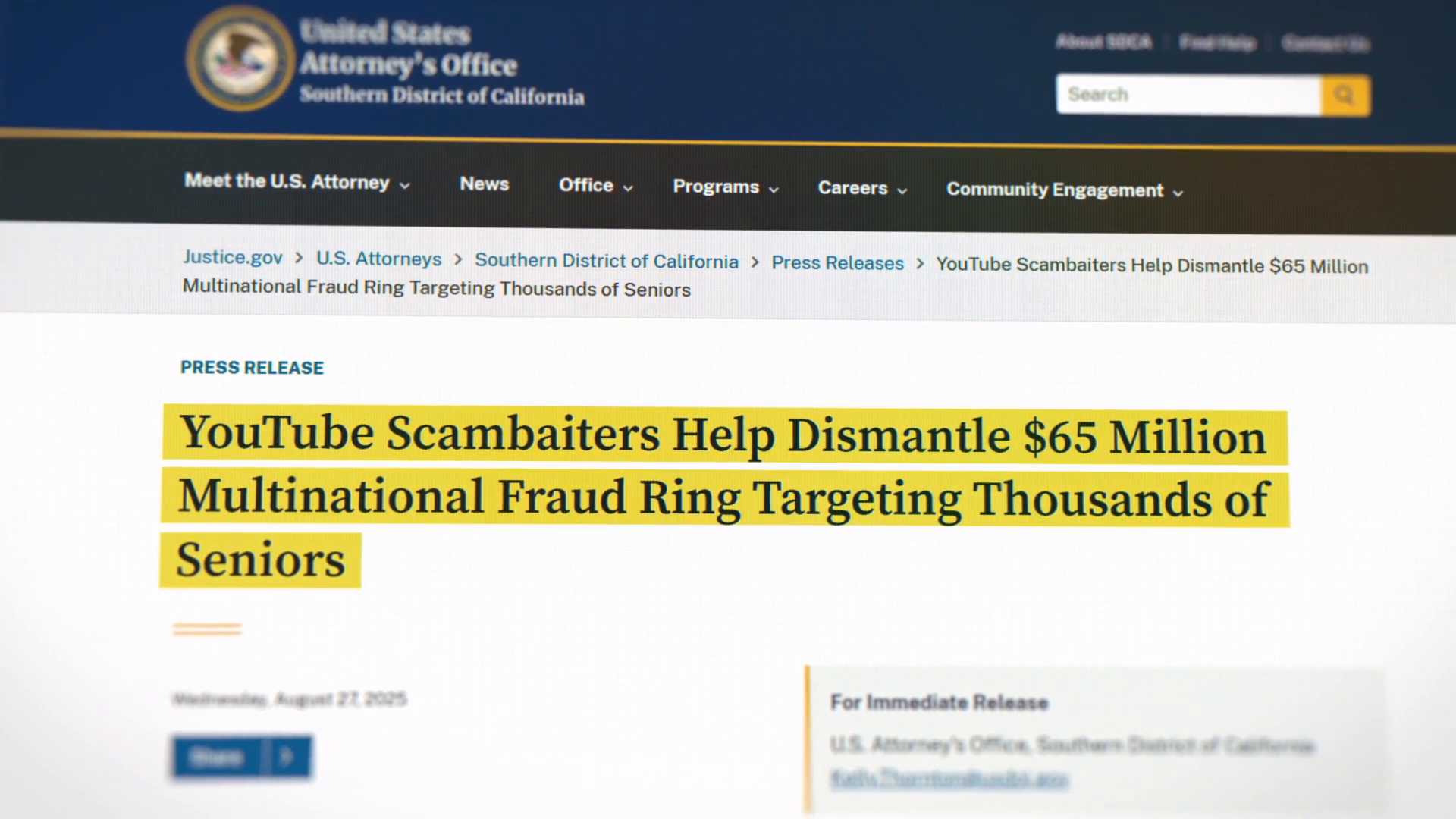This screenshot has height=819, width=1456.
Task: Go to Press Releases breadcrumb link
Action: 837,263
